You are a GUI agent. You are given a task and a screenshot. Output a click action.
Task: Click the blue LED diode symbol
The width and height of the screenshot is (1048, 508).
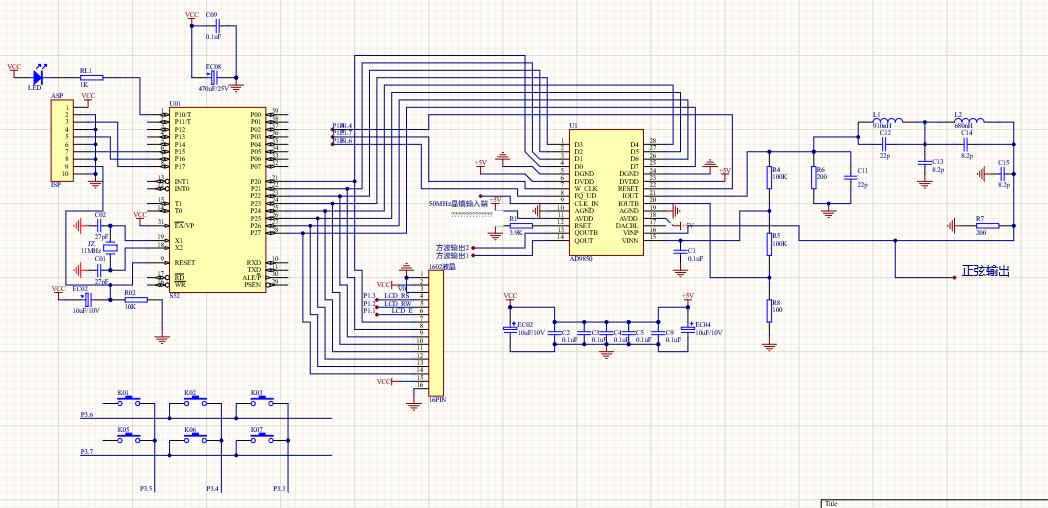click(x=37, y=78)
